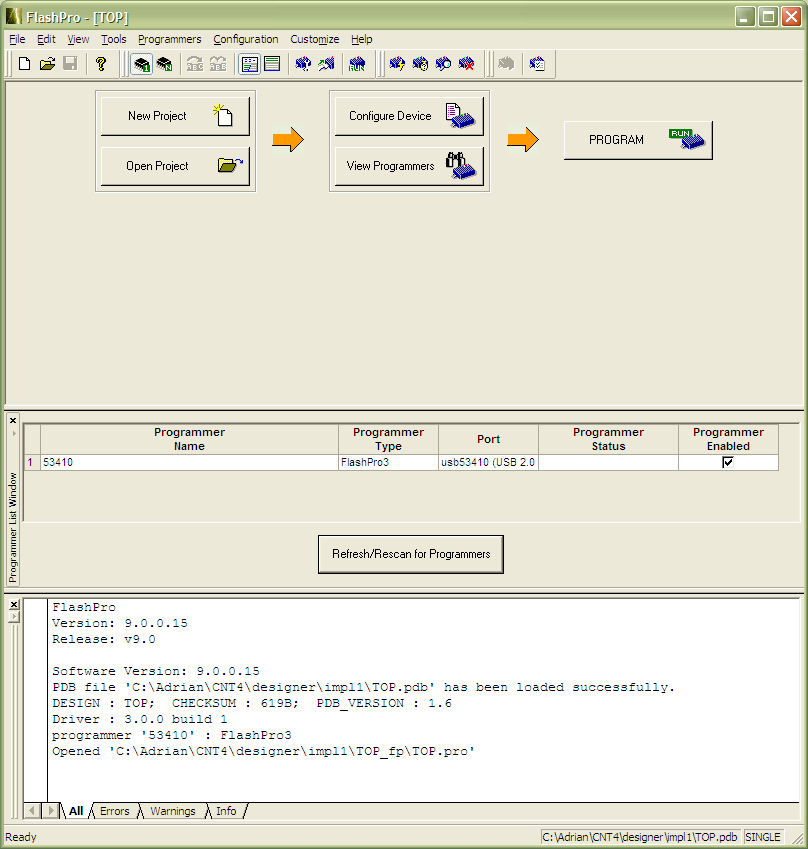Open the Edit menu
This screenshot has height=849, width=808.
tap(46, 39)
